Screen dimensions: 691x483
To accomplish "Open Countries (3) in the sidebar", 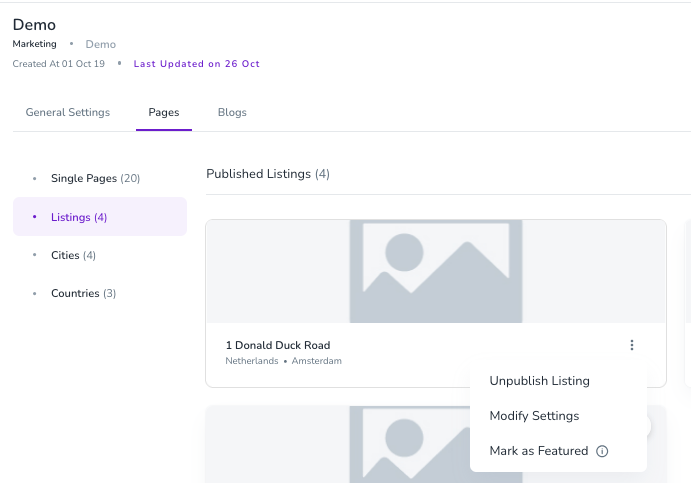I will coord(83,293).
